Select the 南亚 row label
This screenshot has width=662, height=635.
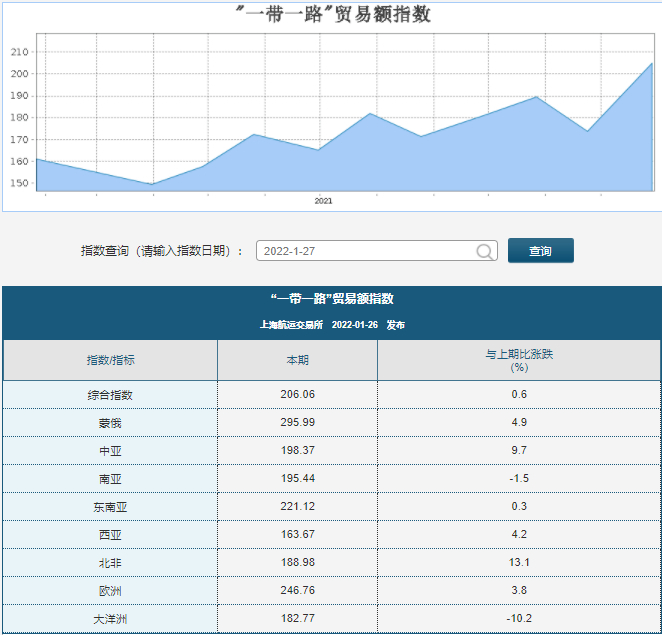[110, 479]
